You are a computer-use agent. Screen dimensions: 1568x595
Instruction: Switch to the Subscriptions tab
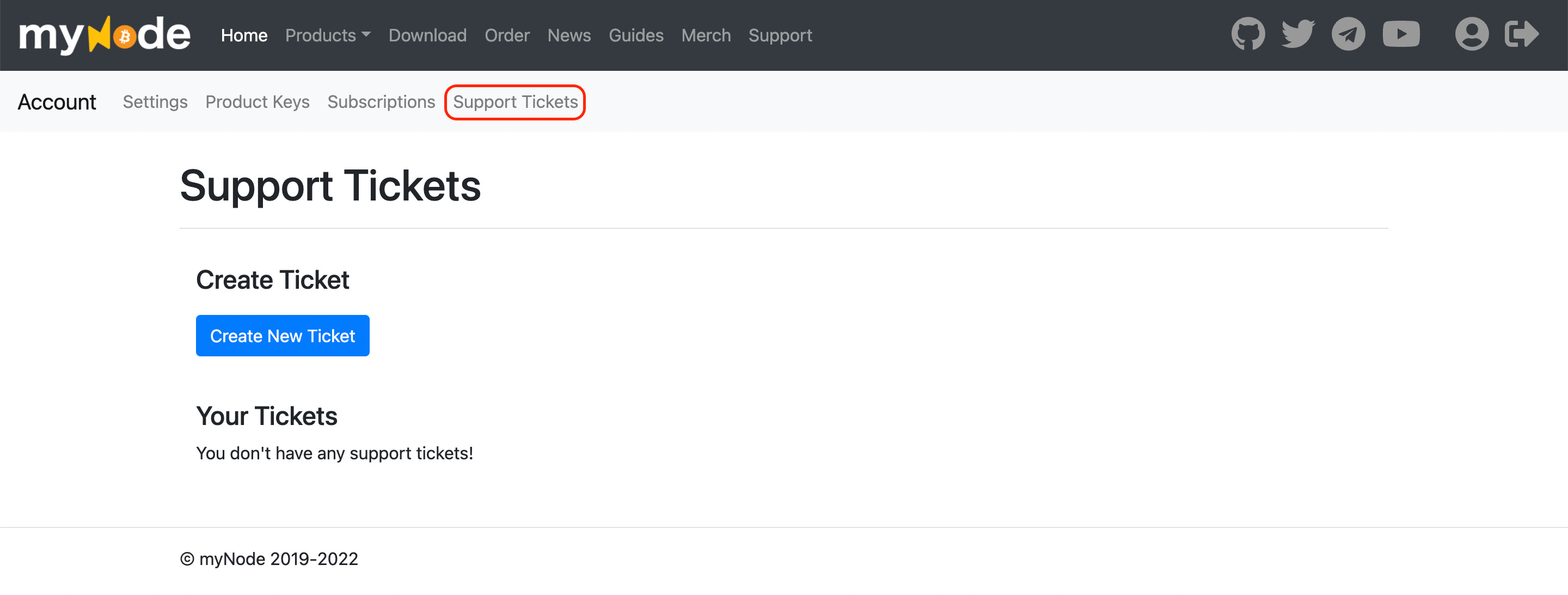pyautogui.click(x=381, y=102)
